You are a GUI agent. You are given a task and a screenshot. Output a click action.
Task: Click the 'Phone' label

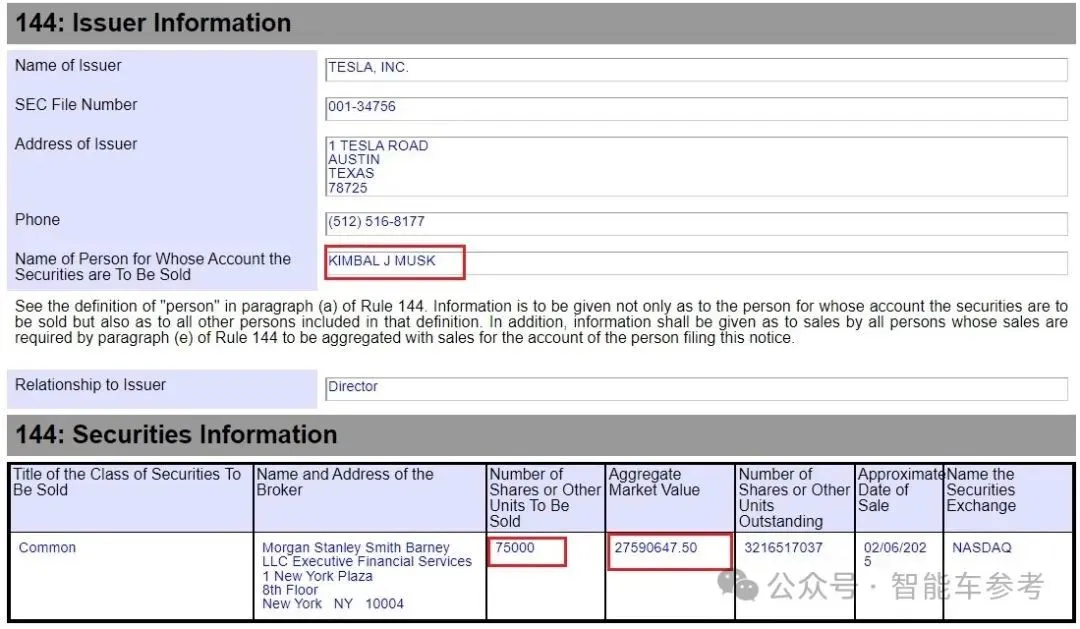(37, 220)
